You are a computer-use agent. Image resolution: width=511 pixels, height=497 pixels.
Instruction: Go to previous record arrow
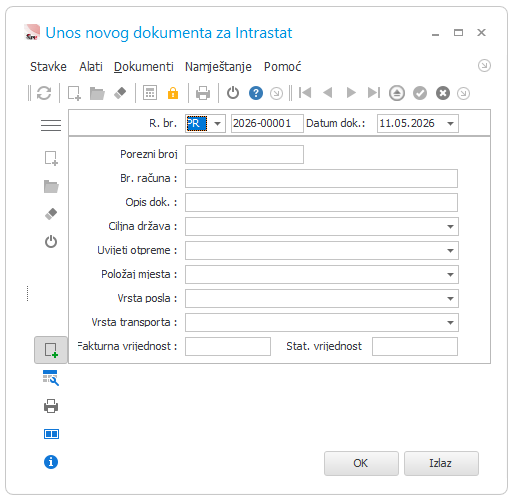(x=328, y=93)
